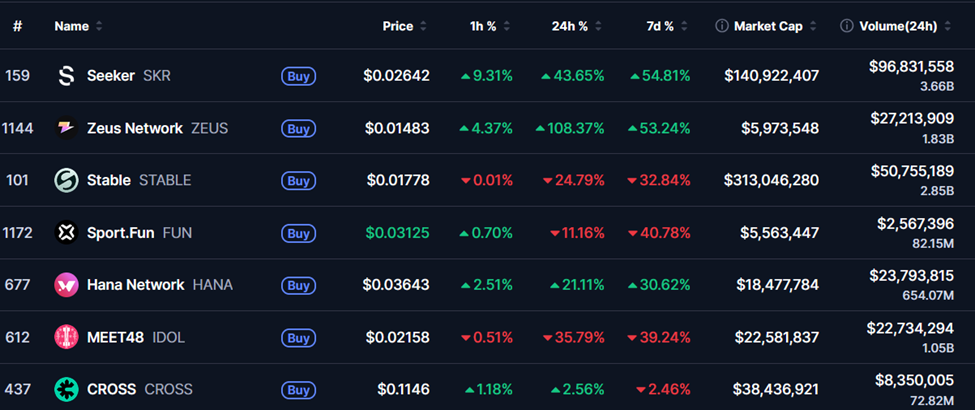Sort by 7d % column header

664,26
